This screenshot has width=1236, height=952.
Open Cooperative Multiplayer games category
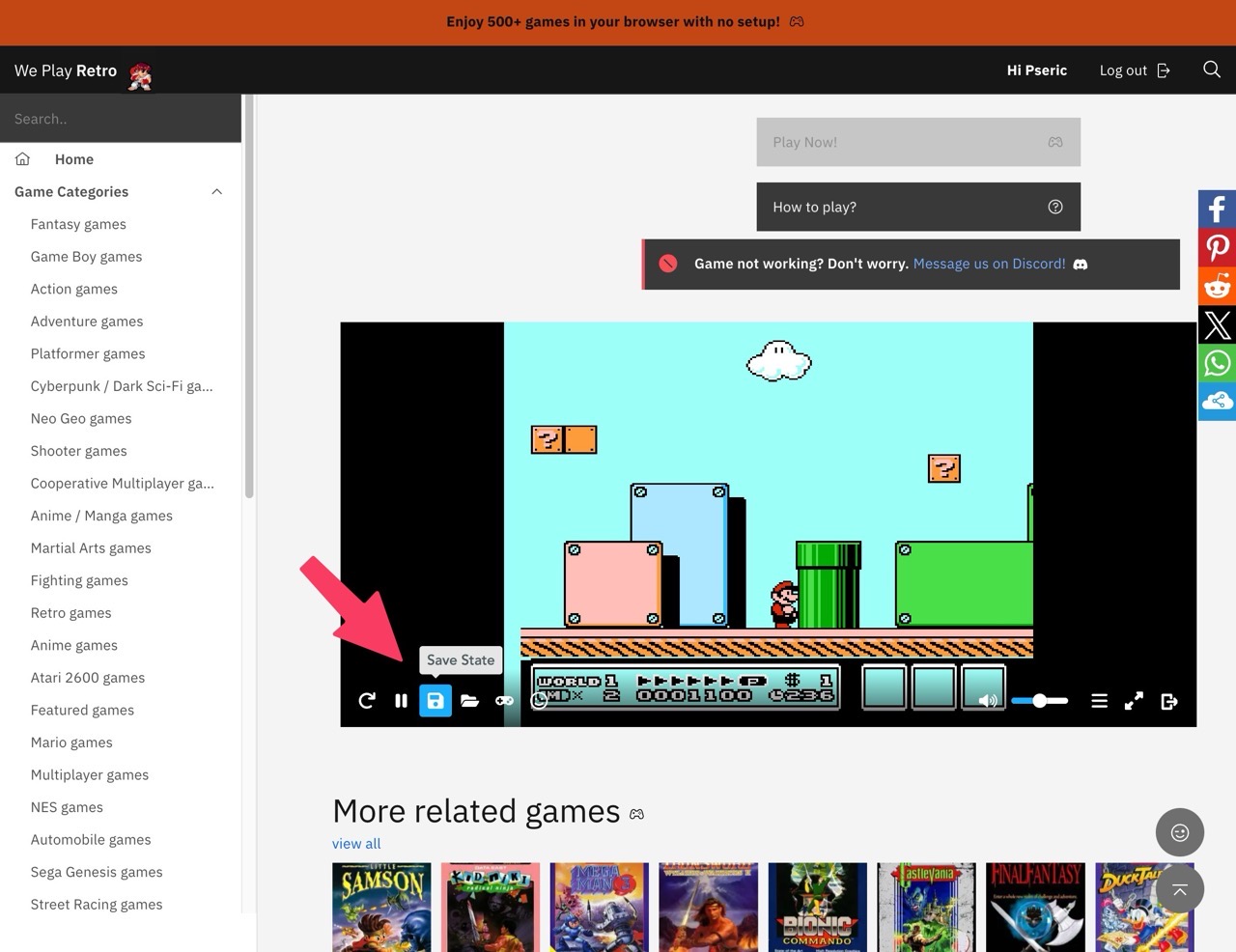[x=123, y=483]
